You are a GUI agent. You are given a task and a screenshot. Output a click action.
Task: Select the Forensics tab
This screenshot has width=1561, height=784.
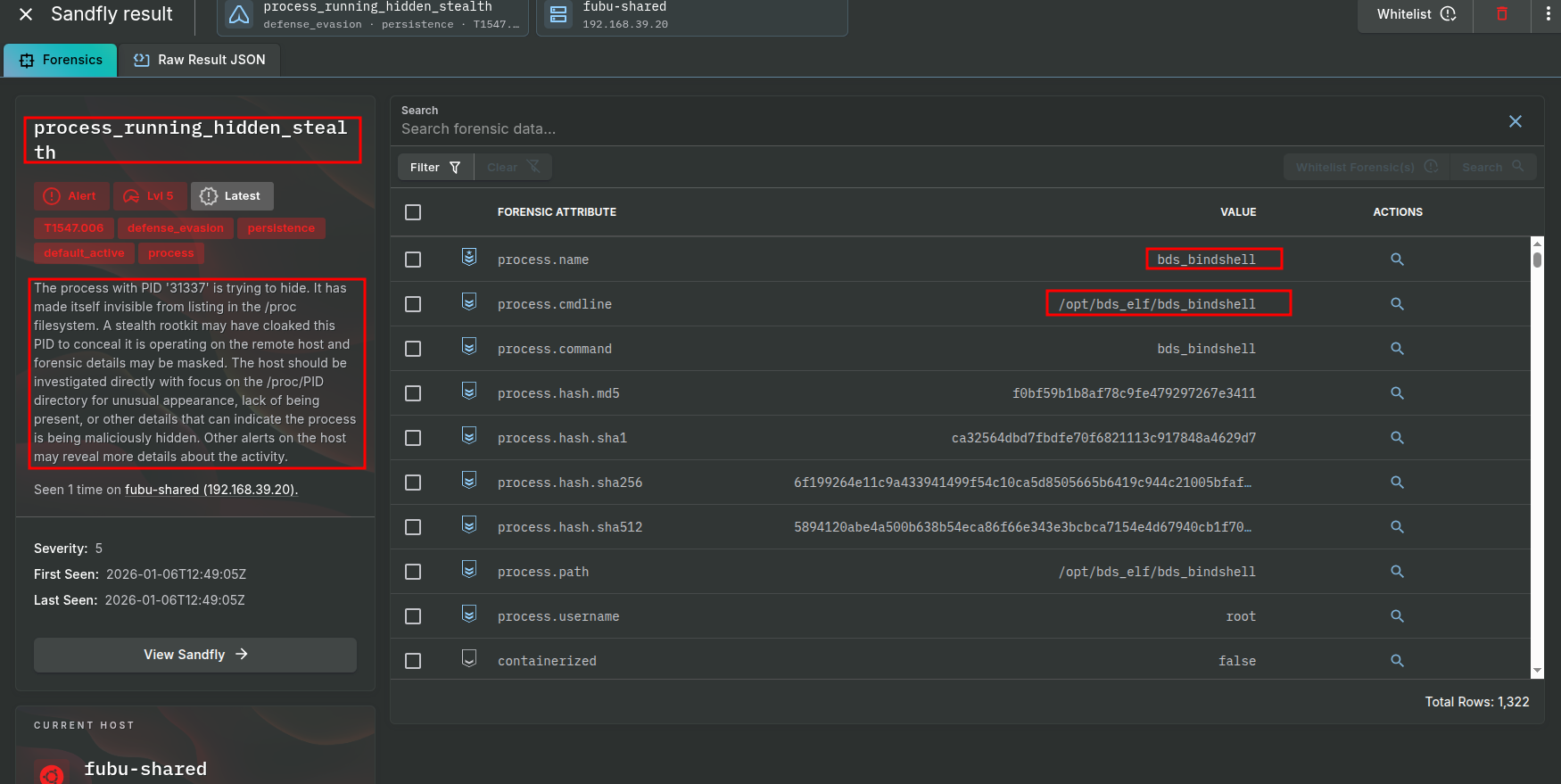61,60
